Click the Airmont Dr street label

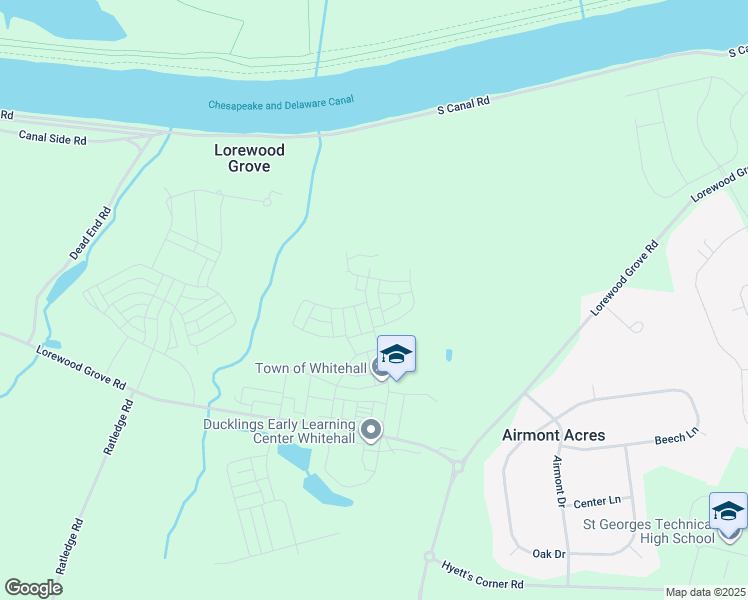tap(559, 481)
